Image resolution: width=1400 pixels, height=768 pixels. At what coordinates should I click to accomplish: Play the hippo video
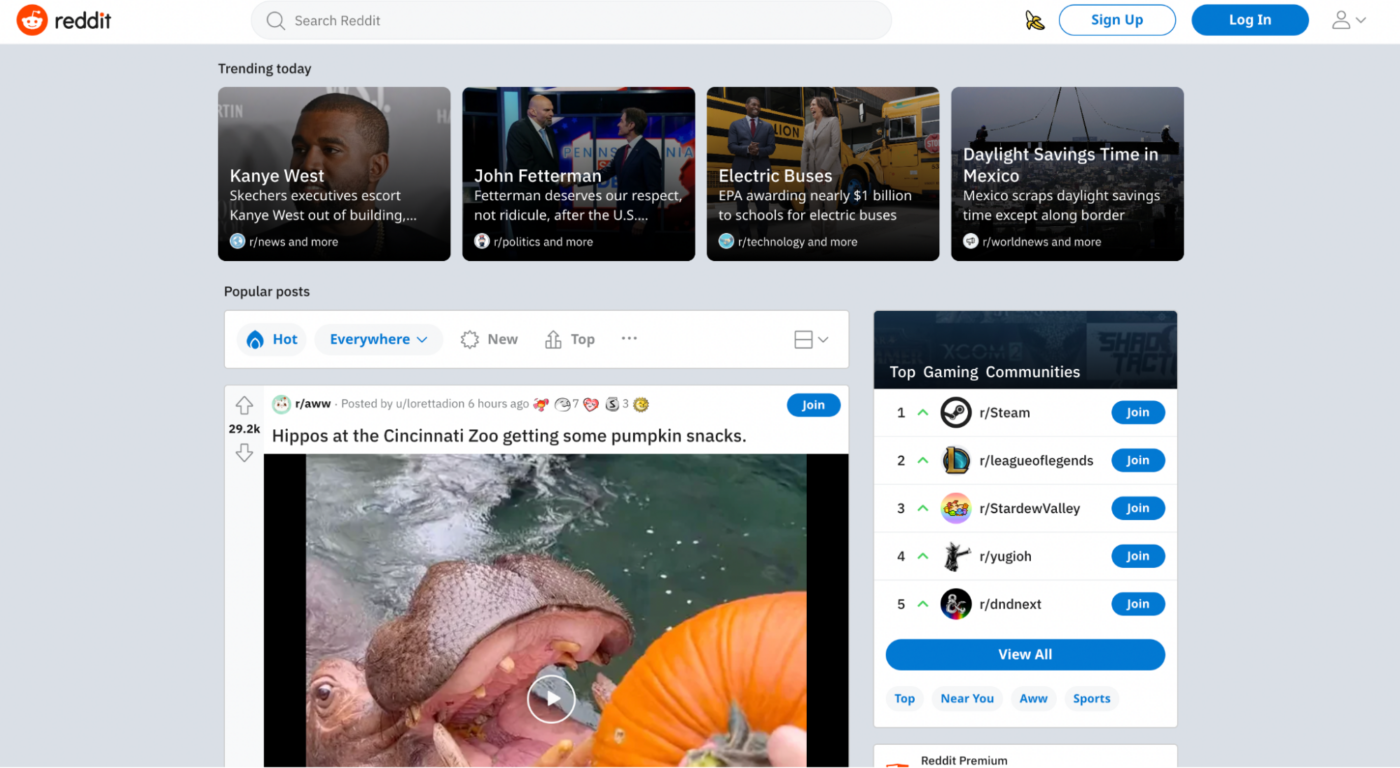551,698
